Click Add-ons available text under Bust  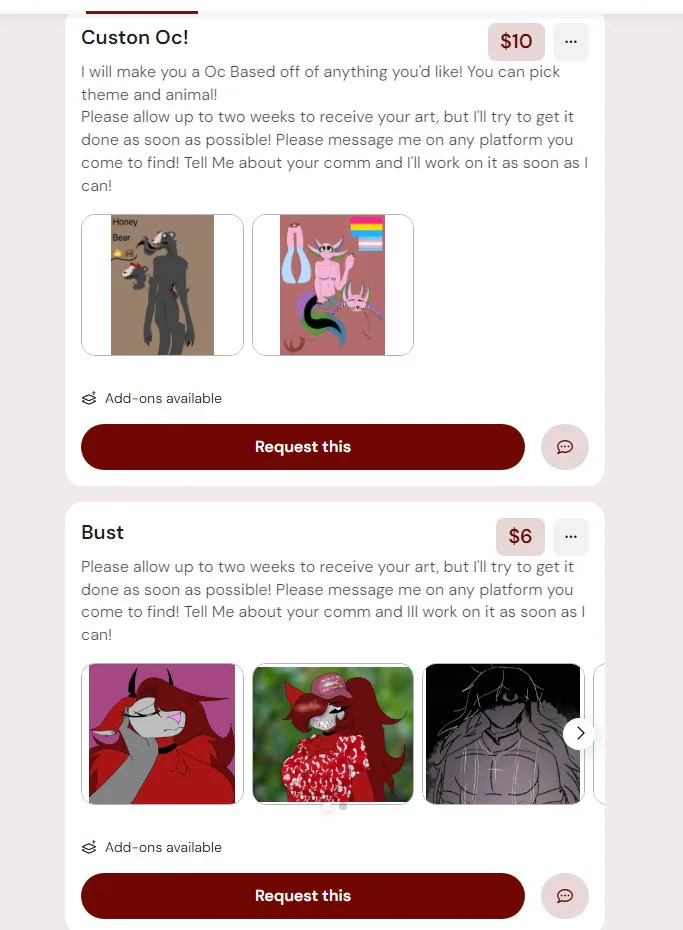(x=164, y=848)
